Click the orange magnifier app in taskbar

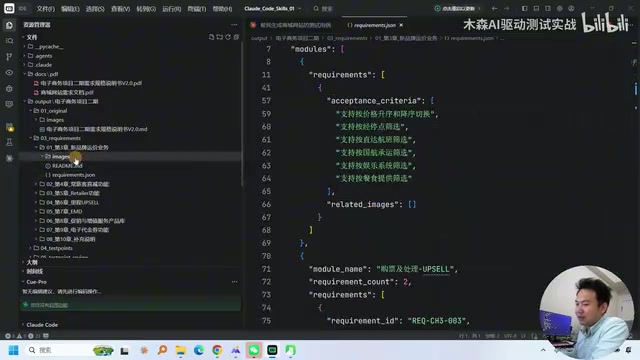(162, 350)
